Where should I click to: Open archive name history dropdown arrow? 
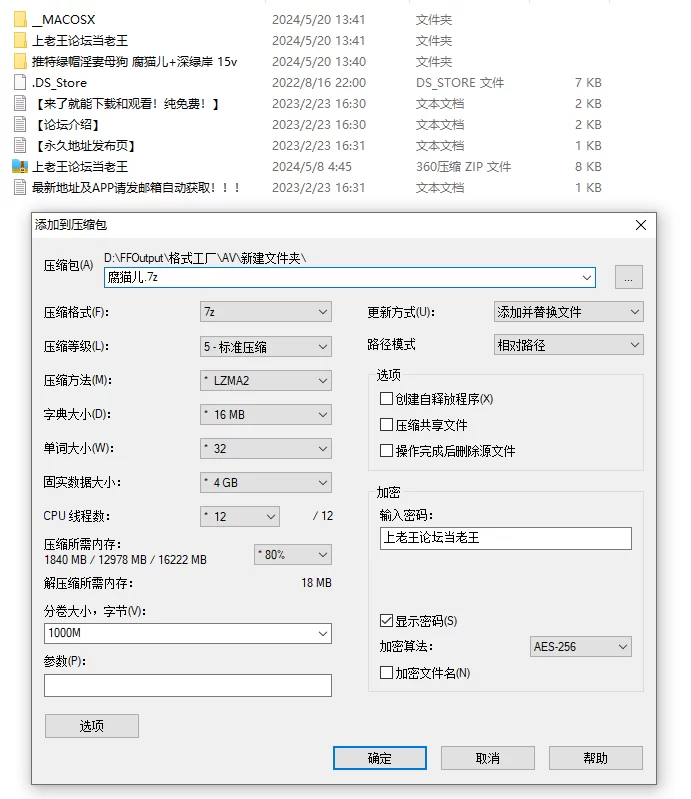pyautogui.click(x=587, y=278)
